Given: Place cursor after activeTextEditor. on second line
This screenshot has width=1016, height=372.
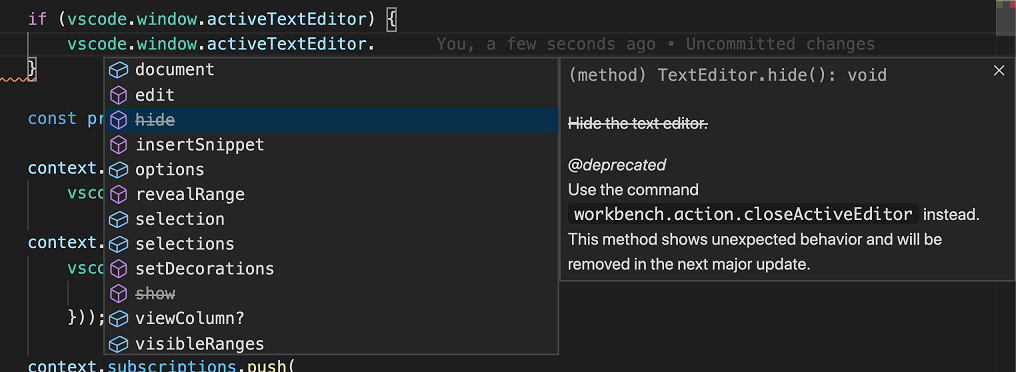Looking at the screenshot, I should (x=376, y=45).
